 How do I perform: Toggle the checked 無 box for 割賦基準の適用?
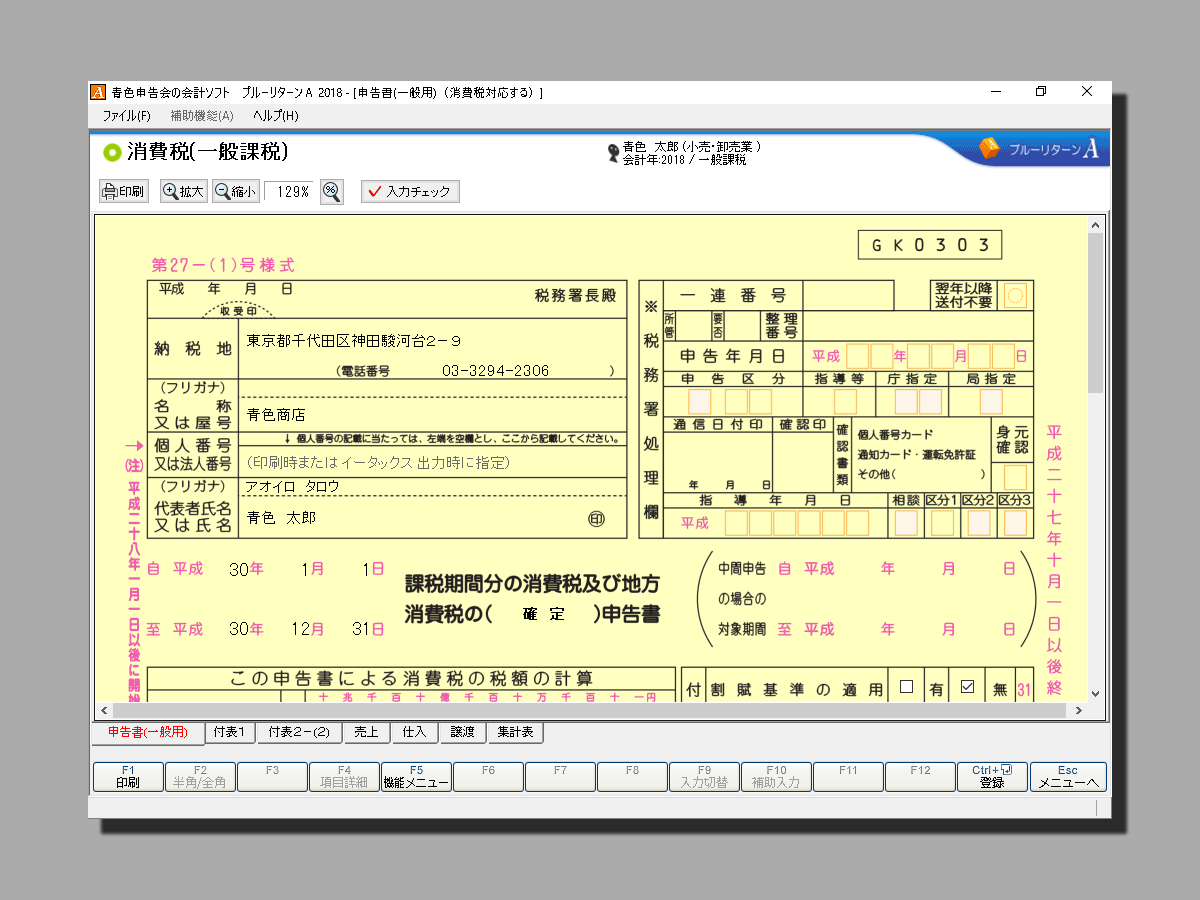967,687
